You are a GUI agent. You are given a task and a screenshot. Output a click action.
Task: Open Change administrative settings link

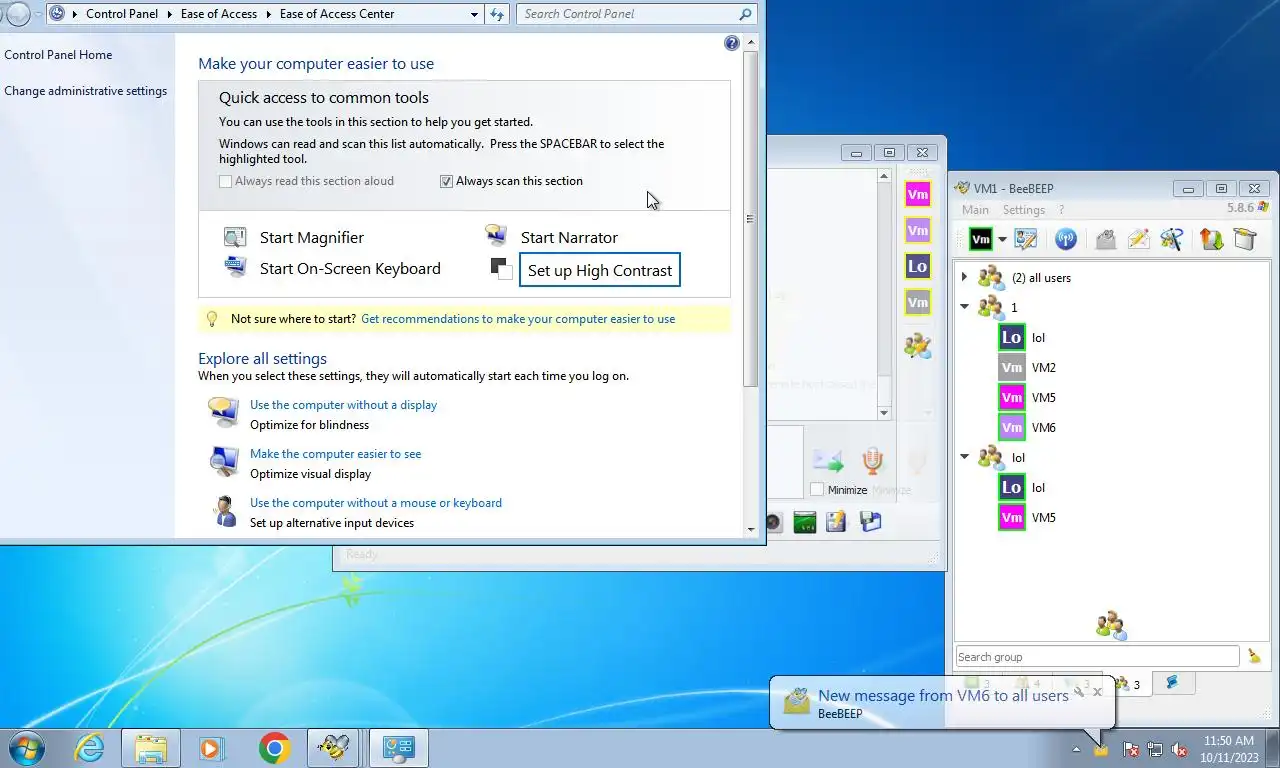tap(86, 91)
